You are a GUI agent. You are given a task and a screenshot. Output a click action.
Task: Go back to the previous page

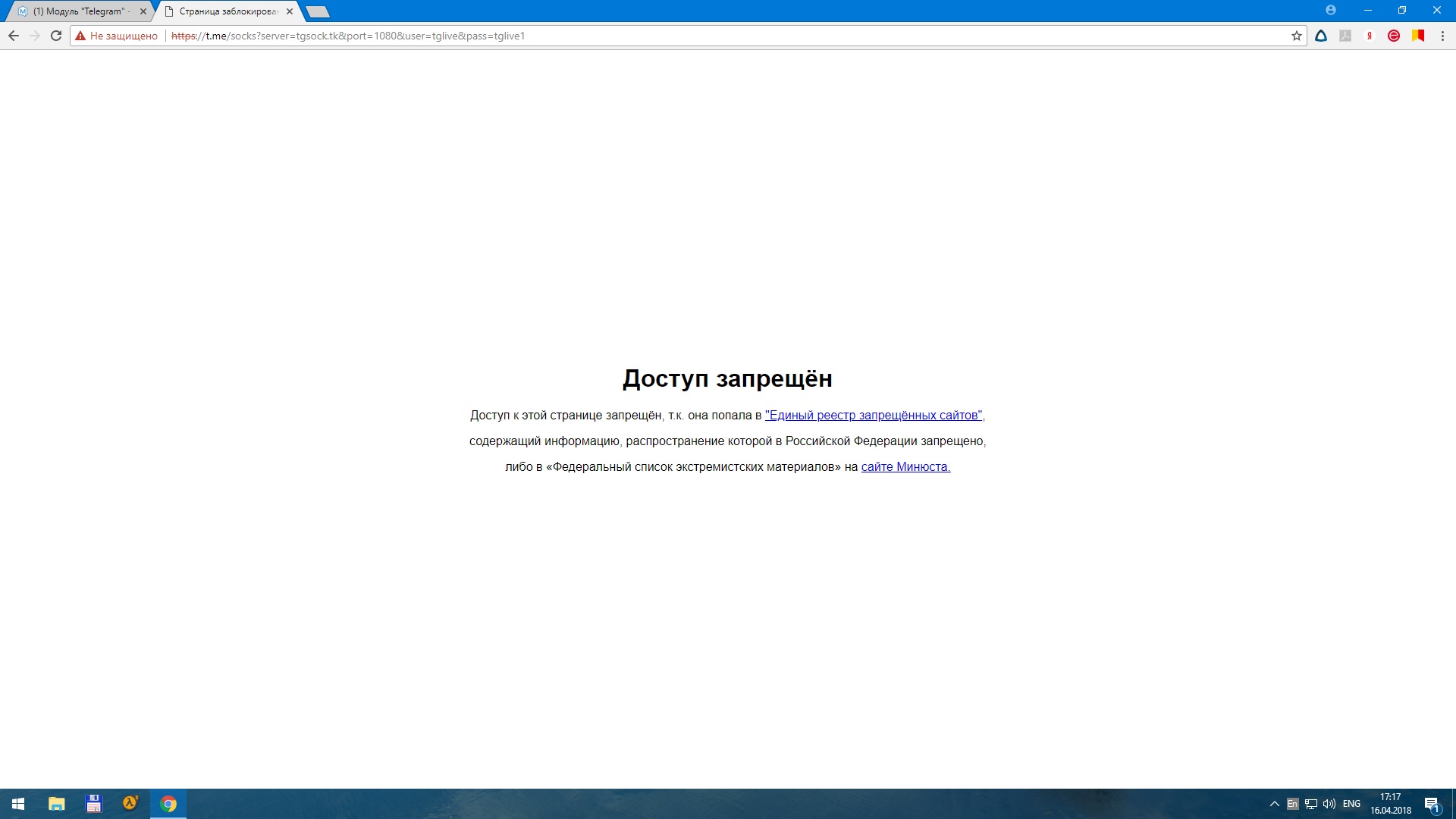click(14, 35)
